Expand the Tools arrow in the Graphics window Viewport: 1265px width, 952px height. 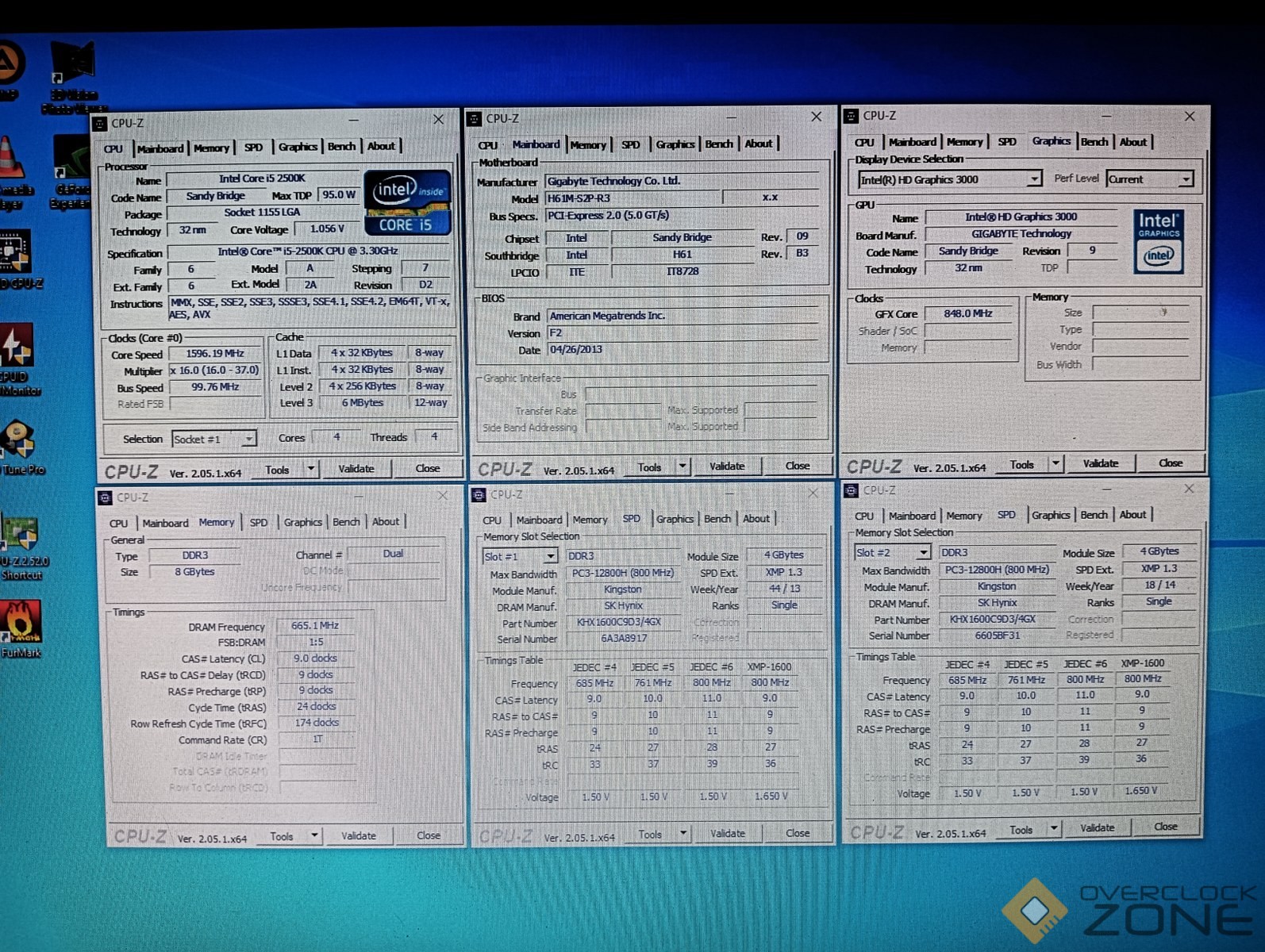(1055, 463)
